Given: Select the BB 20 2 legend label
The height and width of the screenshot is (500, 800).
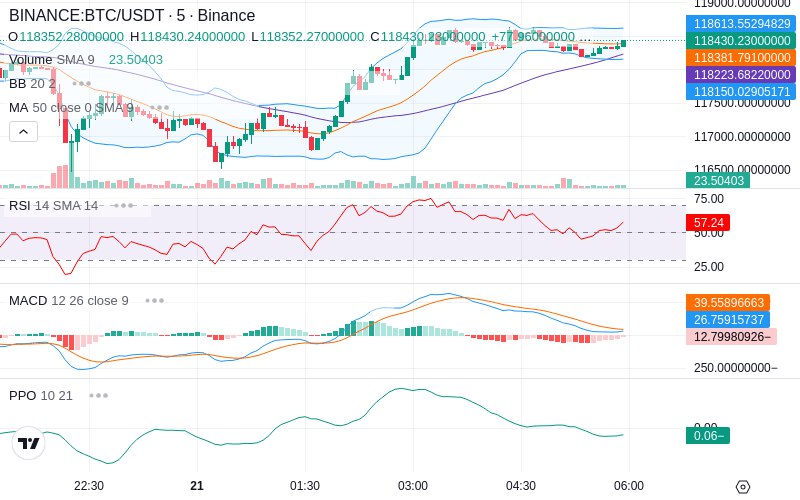Looking at the screenshot, I should (x=32, y=84).
